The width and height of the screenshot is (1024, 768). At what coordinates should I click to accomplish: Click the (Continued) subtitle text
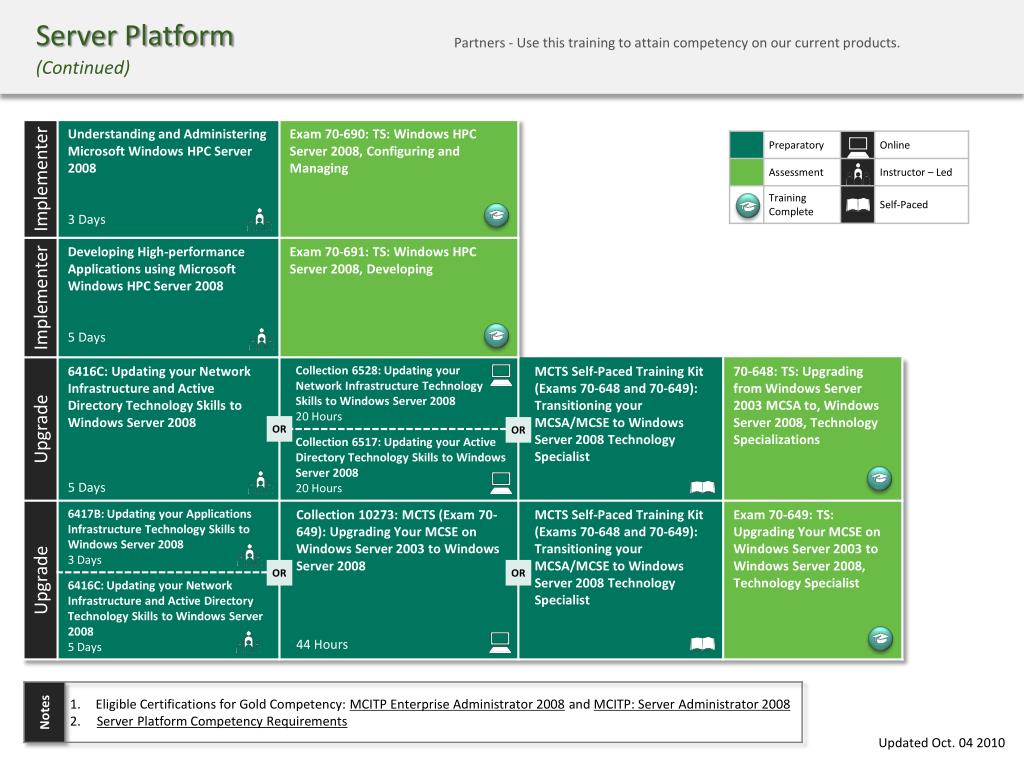pyautogui.click(x=83, y=67)
